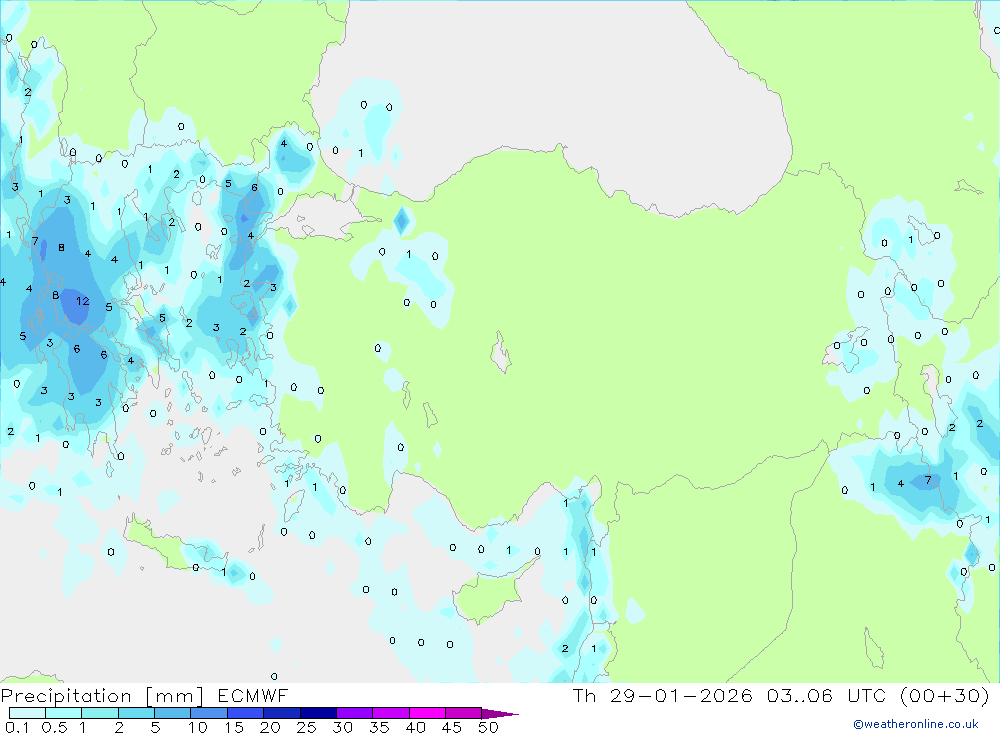
Task: Click the '03..06 UTC' time range text
Action: click(827, 696)
